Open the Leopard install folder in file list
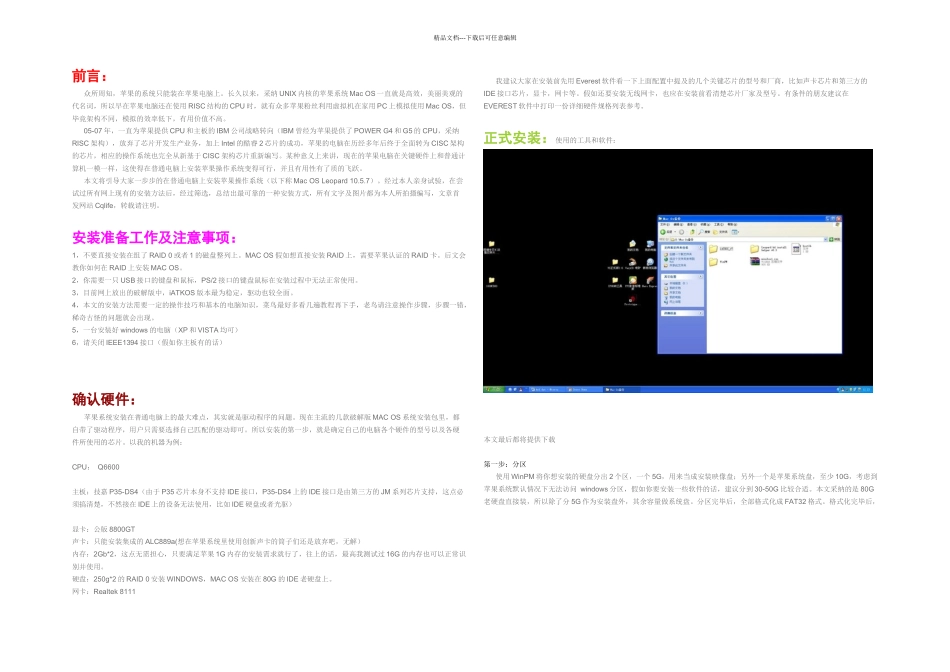The image size is (950, 672). coord(755,248)
